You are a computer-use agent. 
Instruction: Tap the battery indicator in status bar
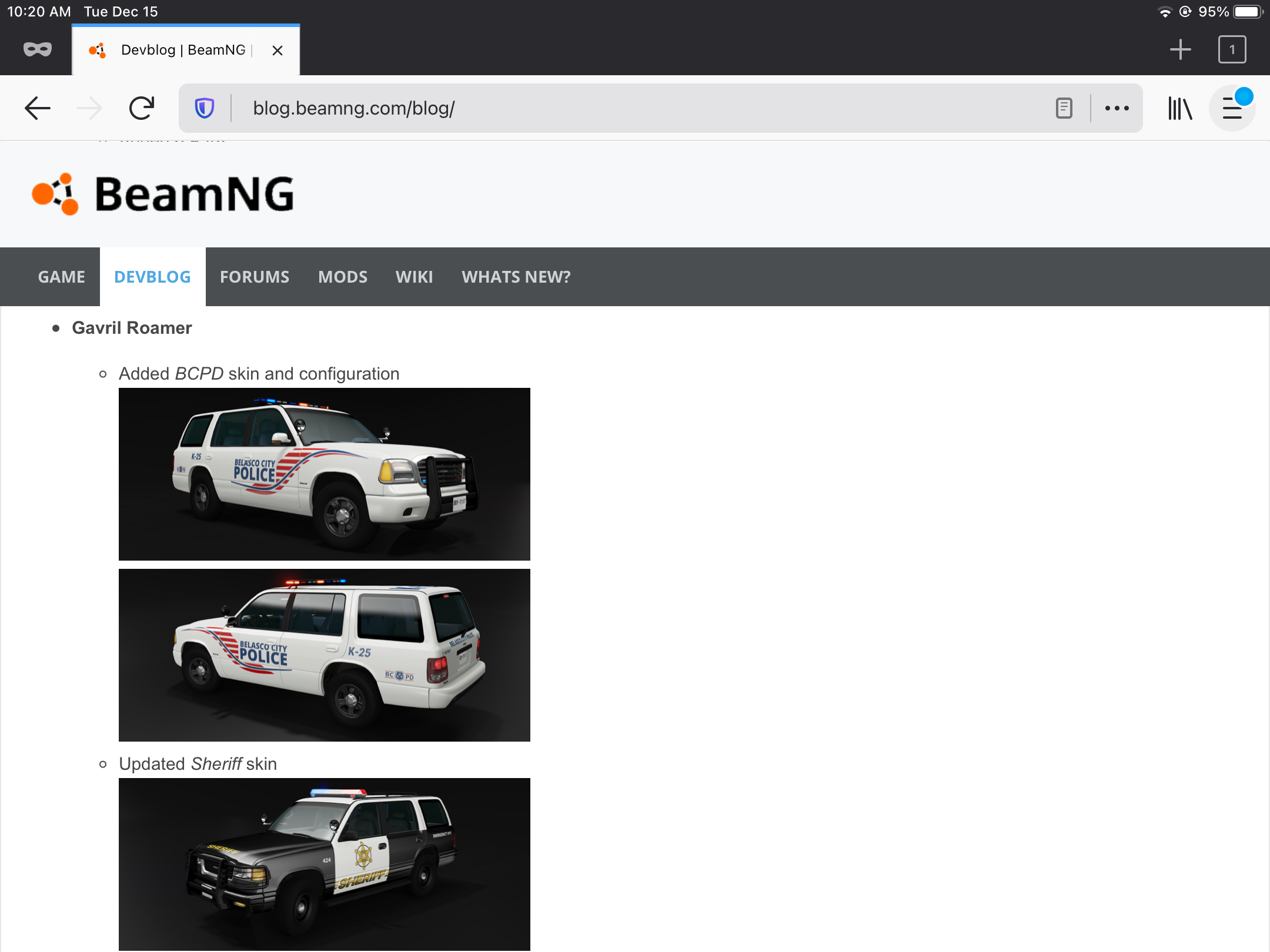click(1248, 12)
